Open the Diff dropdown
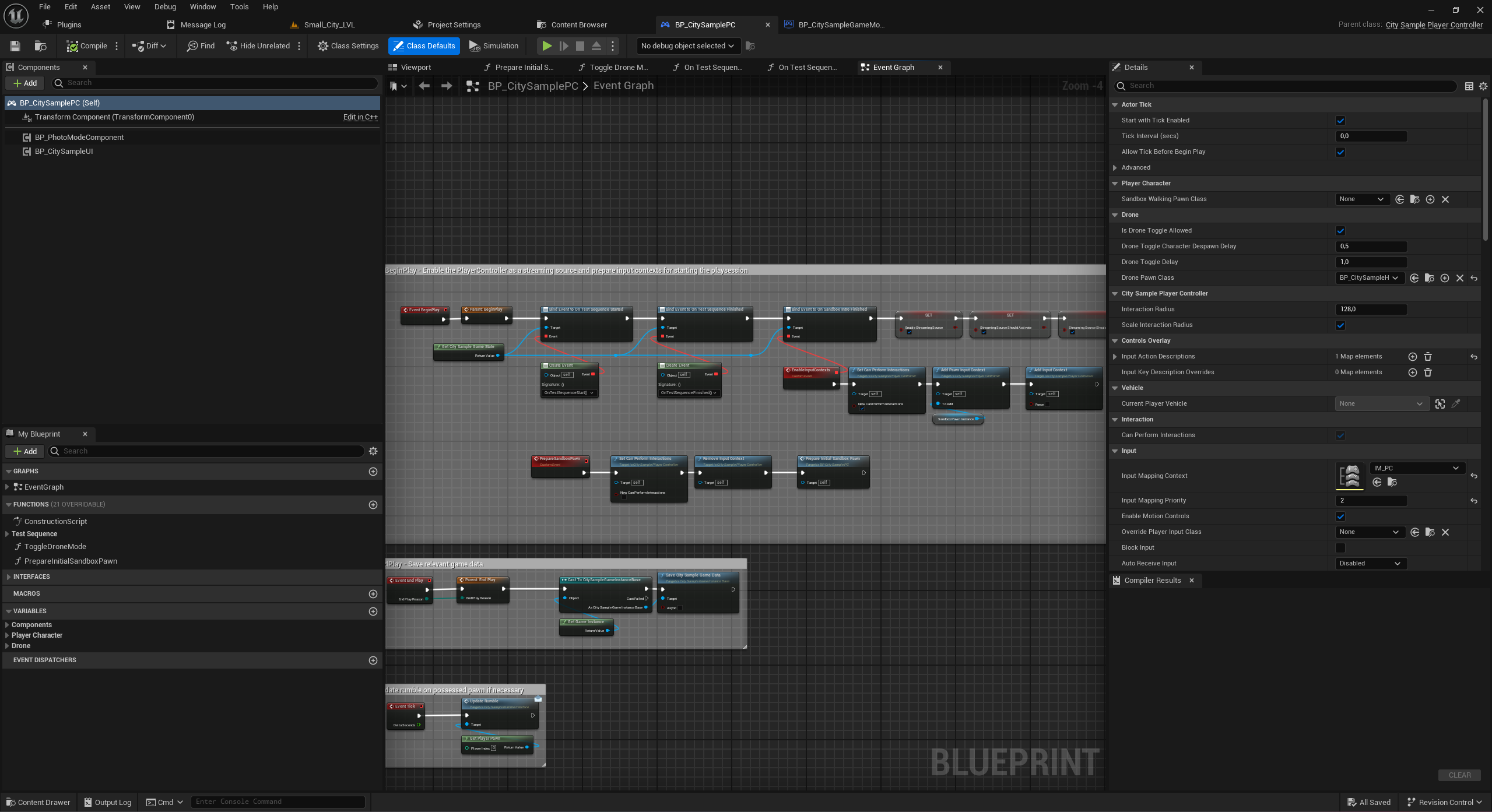Image resolution: width=1492 pixels, height=812 pixels. coord(149,46)
